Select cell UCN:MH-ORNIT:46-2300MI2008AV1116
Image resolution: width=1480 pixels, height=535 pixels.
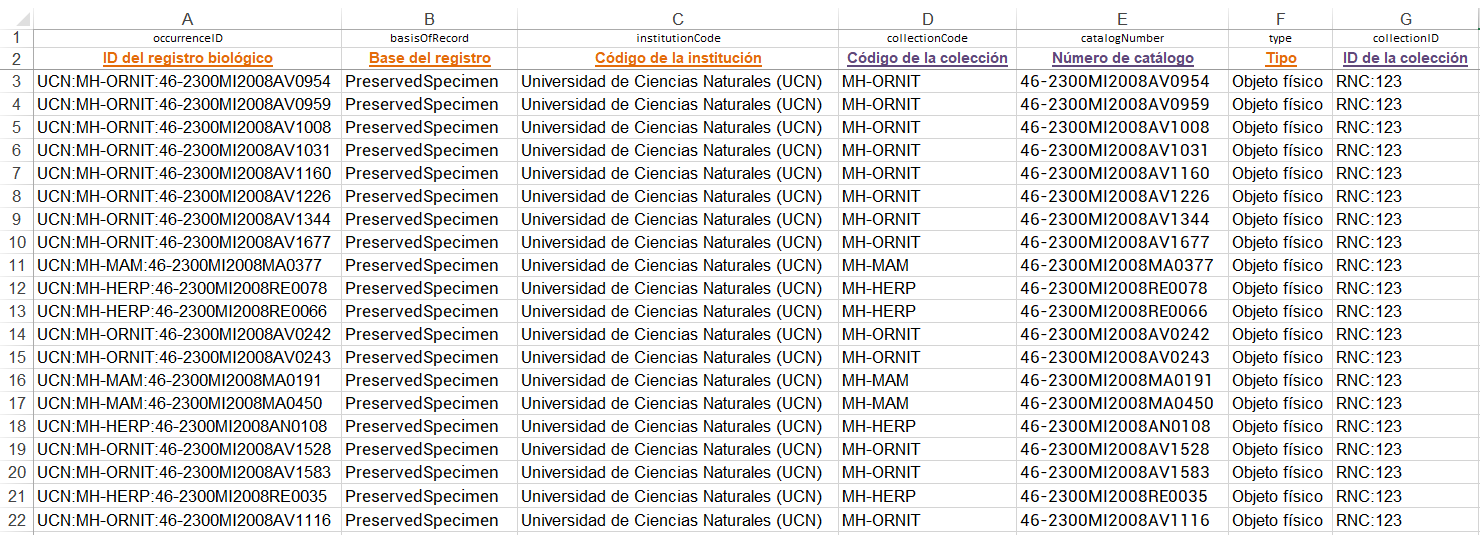[187, 520]
